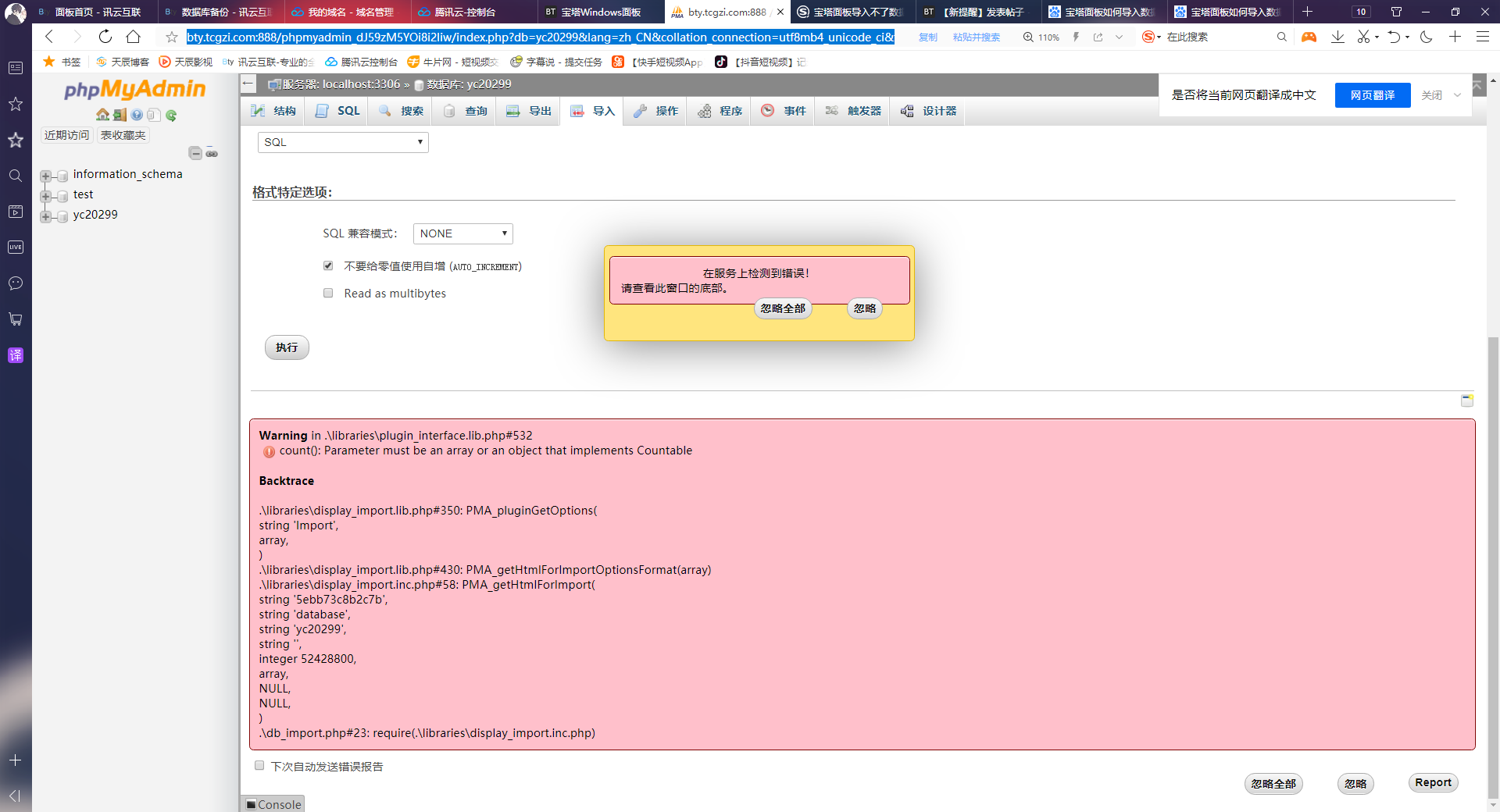Viewport: 1500px width, 812px height.
Task: Open the shopping cart icon in left rail
Action: coord(16,319)
